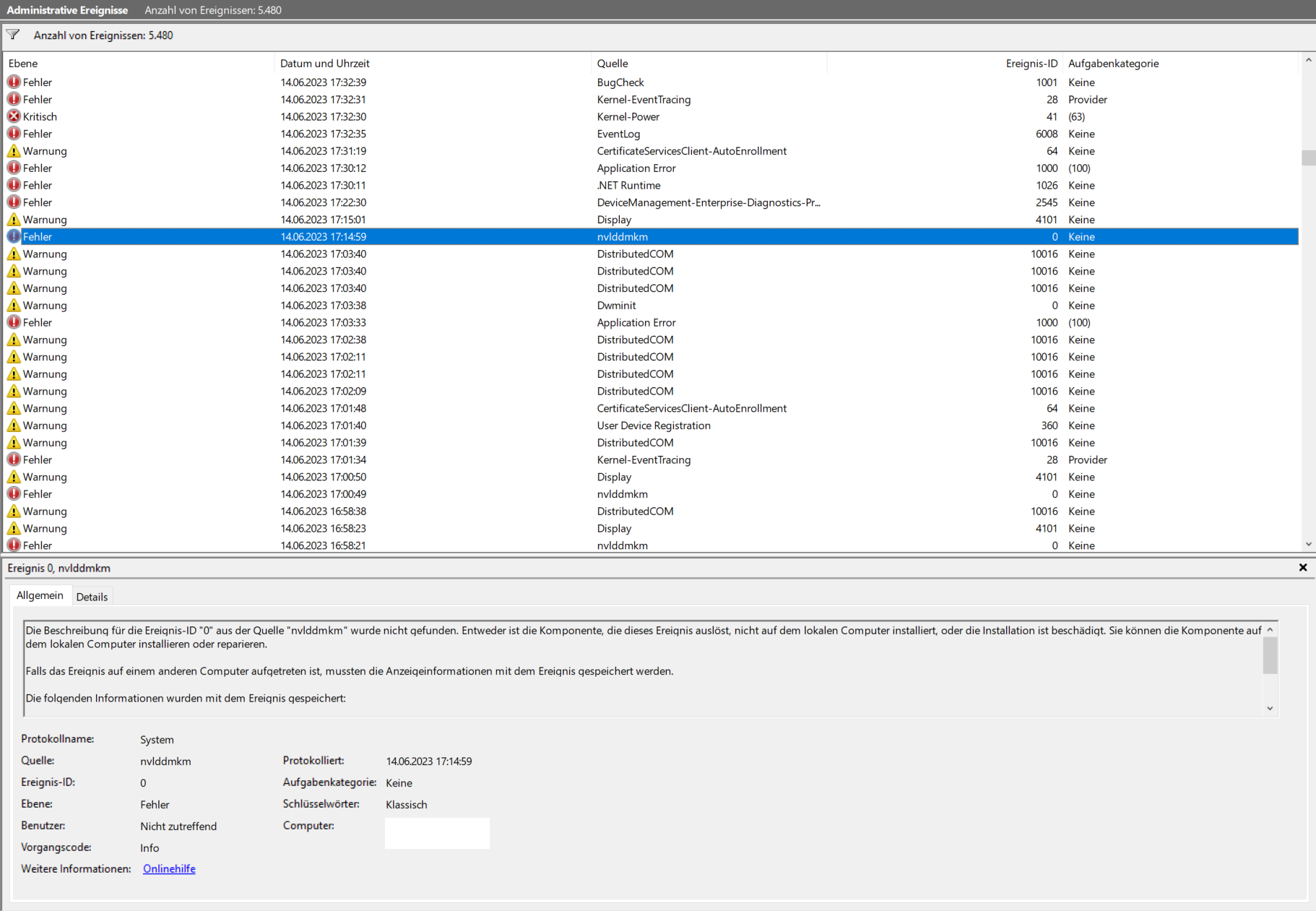Click the description box scroll up arrow
Screen dimensions: 1316x911
tap(1270, 630)
